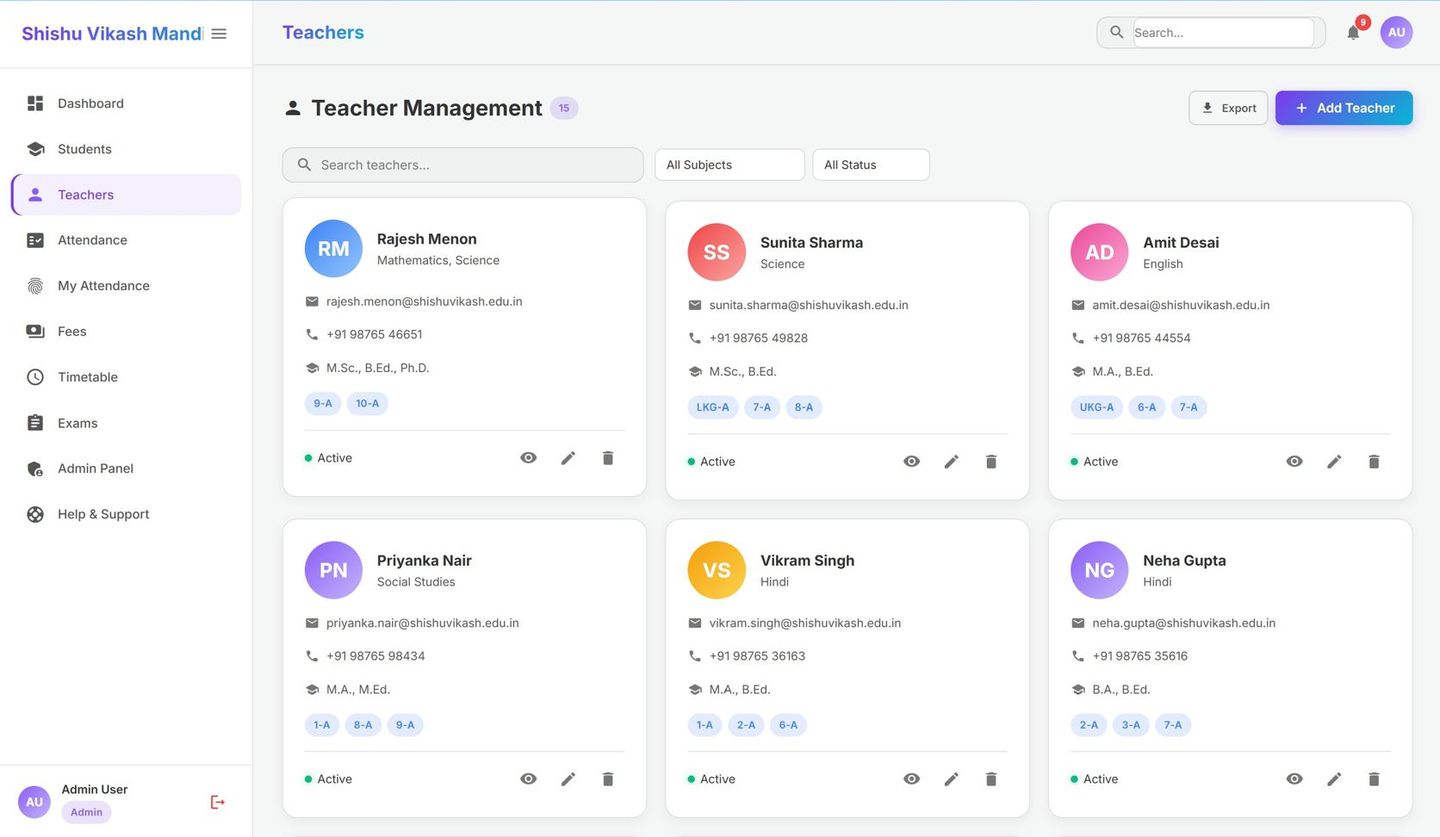
Task: Open AU user avatar in header
Action: pos(1396,32)
